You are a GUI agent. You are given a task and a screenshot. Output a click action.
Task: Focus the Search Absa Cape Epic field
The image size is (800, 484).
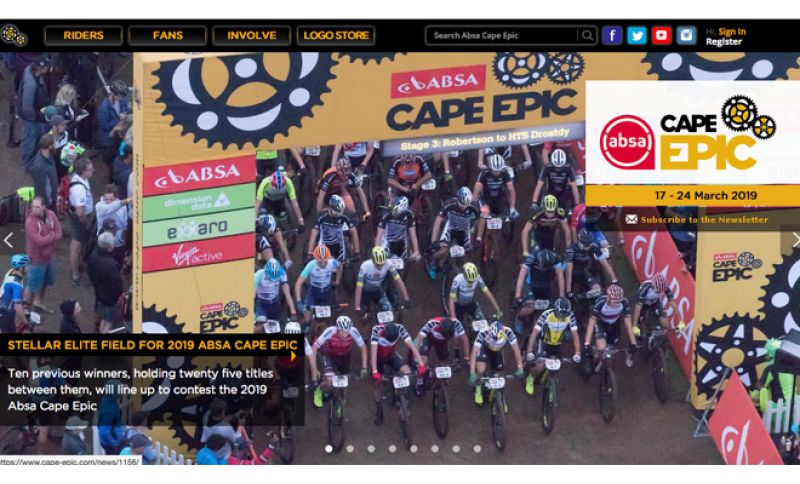point(503,35)
